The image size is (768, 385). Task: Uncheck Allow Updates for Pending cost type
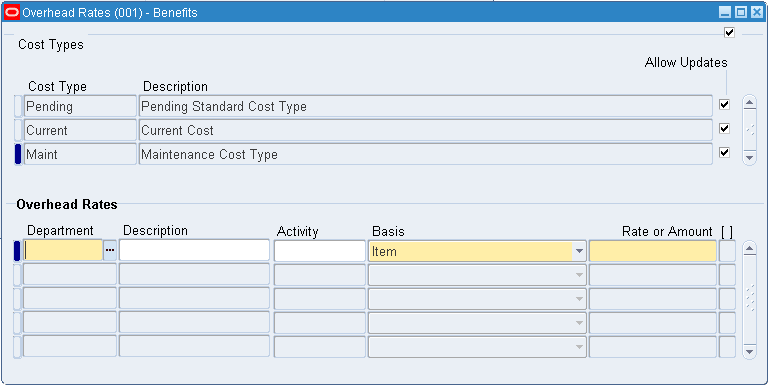coord(724,104)
